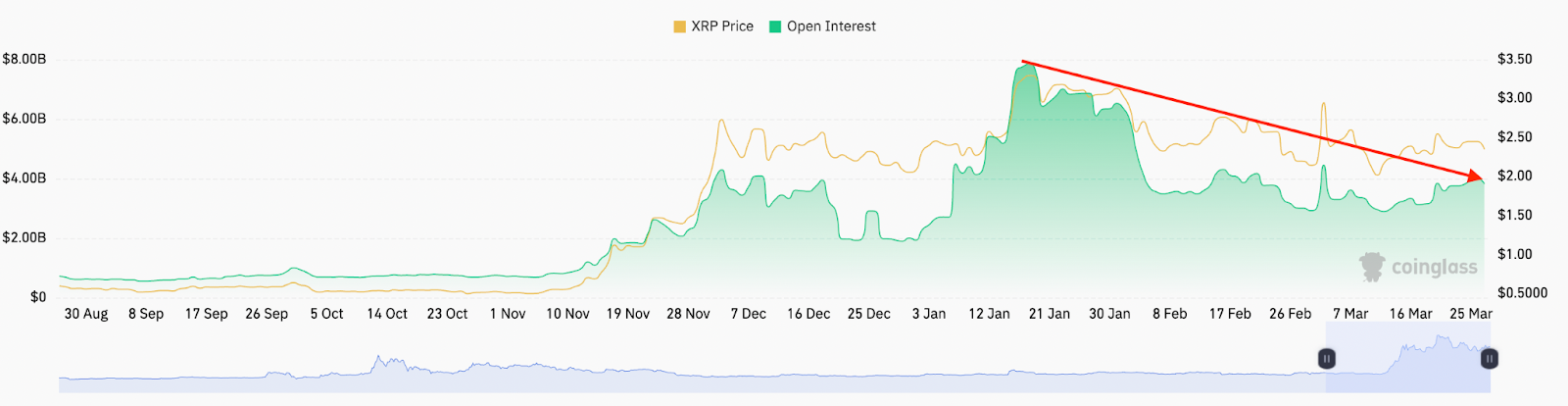Click the $0.5000 right axis label
1568x406 pixels.
point(1522,292)
